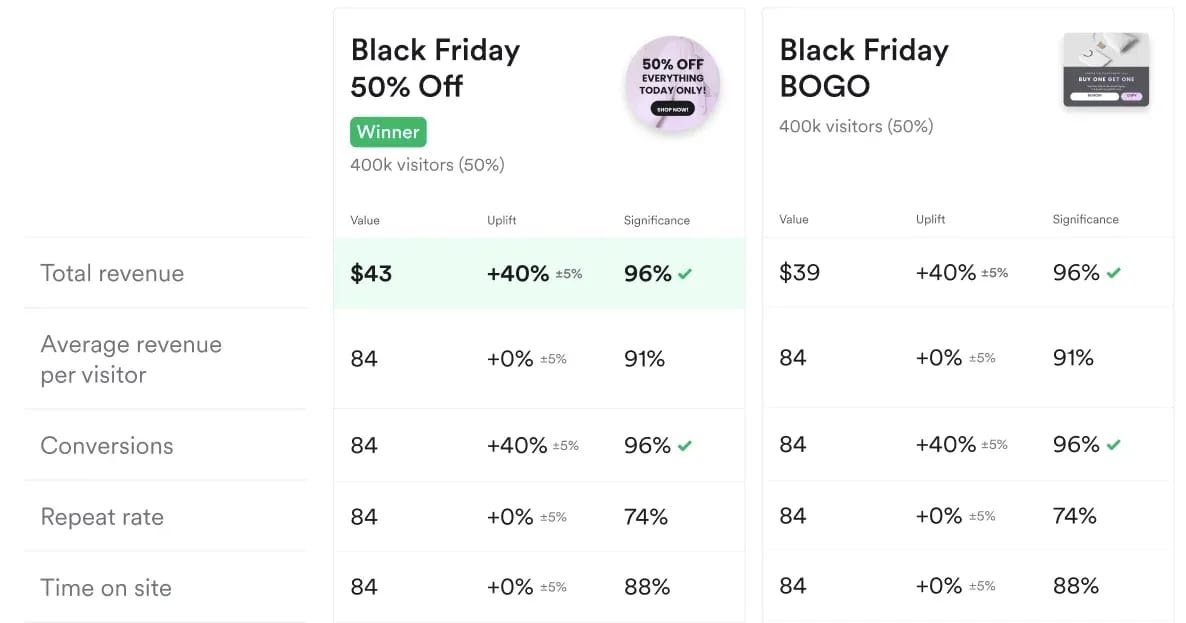Click the green Winner badge
Image resolution: width=1186 pixels, height=623 pixels.
pos(388,132)
